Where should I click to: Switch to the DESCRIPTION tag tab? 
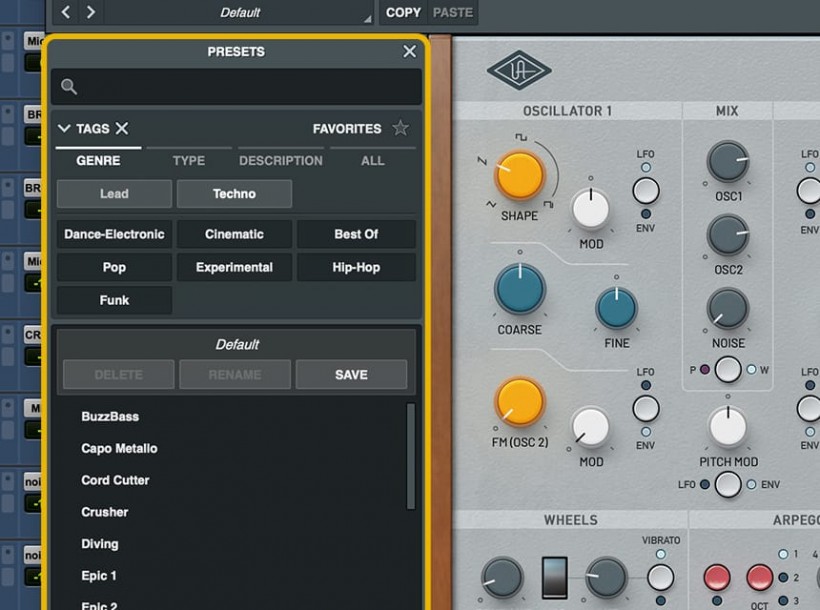281,161
